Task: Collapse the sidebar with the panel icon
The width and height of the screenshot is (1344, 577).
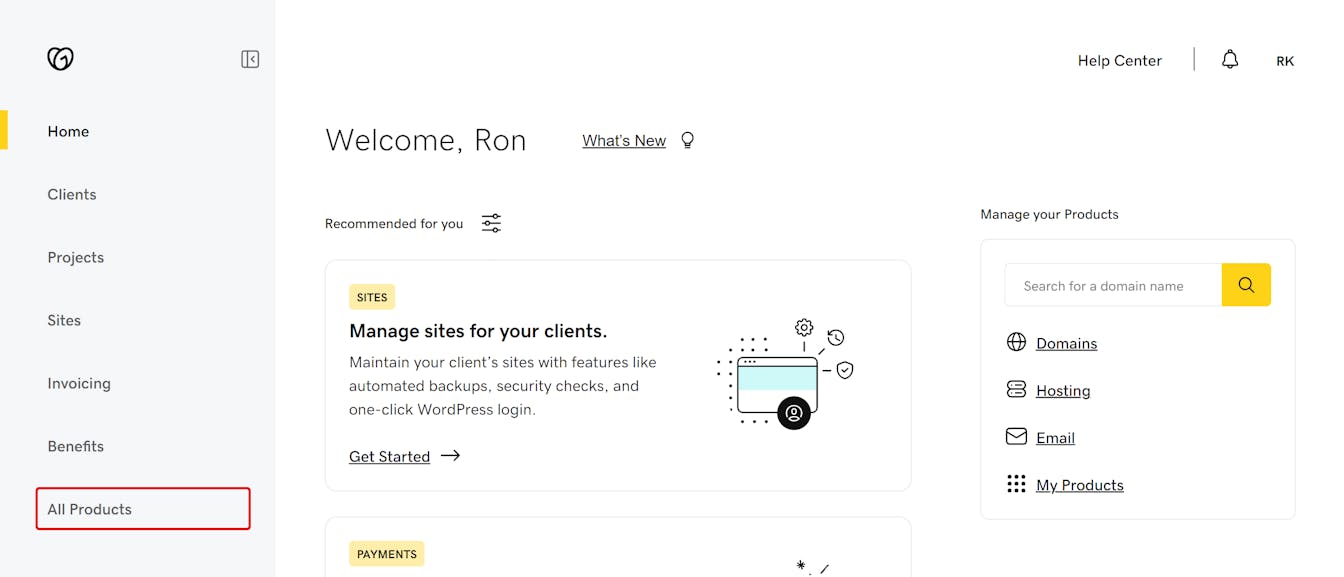Action: [250, 60]
